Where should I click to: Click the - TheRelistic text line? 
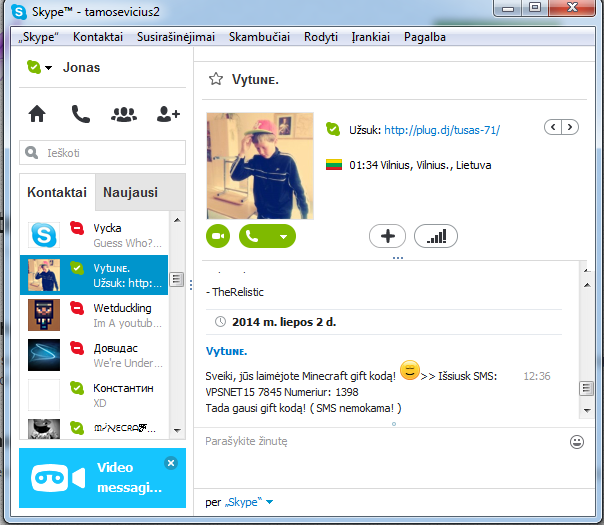235,292
